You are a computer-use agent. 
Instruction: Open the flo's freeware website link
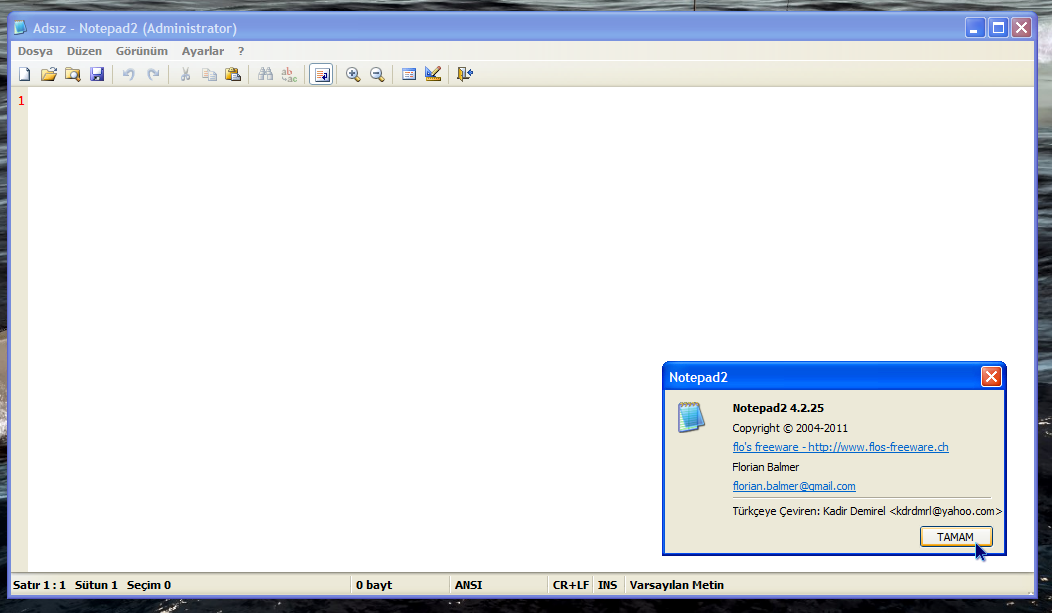[x=840, y=447]
